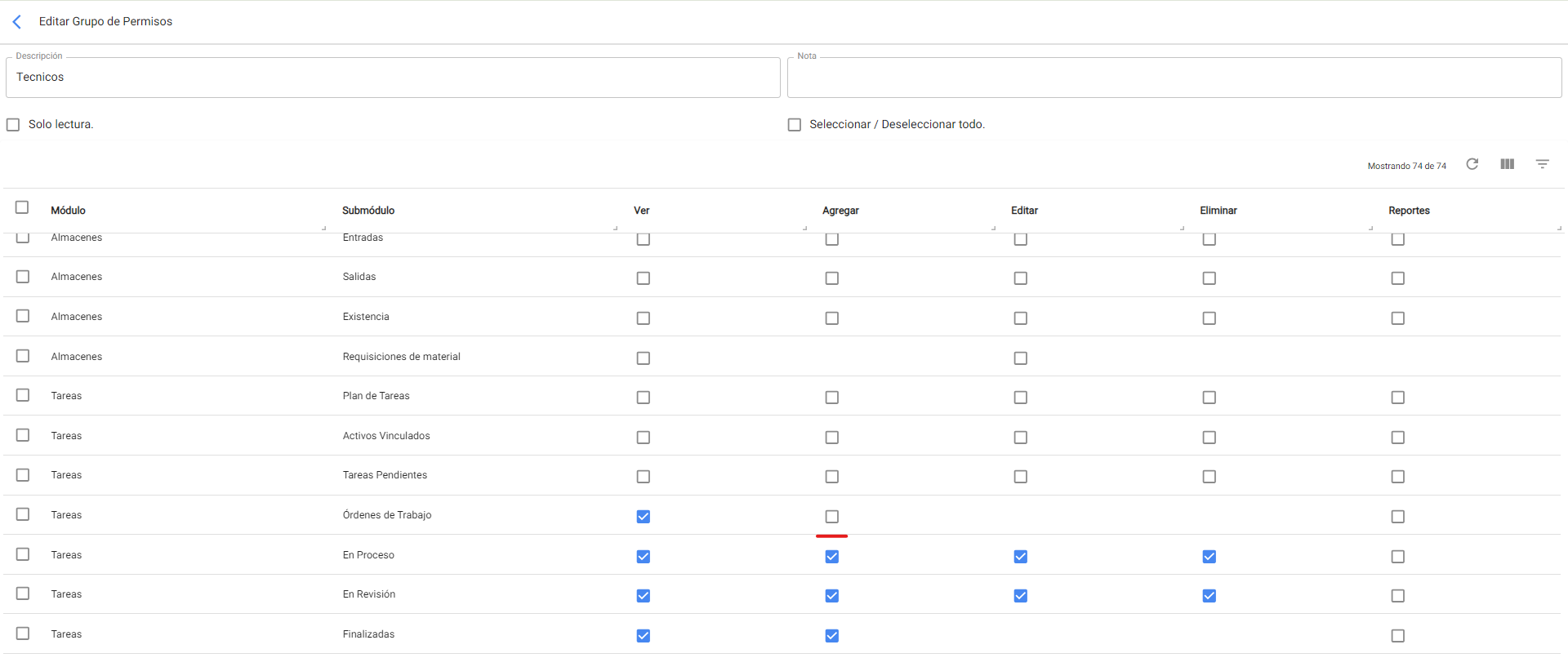The height and width of the screenshot is (658, 1568).
Task: Toggle Seleccionar / Deseleccionar todo checkbox
Action: (x=794, y=125)
